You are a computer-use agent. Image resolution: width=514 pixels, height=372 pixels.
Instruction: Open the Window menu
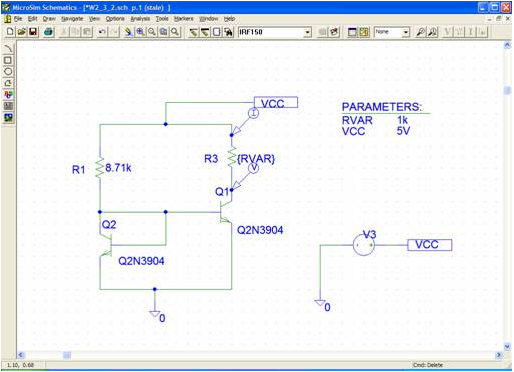(209, 19)
